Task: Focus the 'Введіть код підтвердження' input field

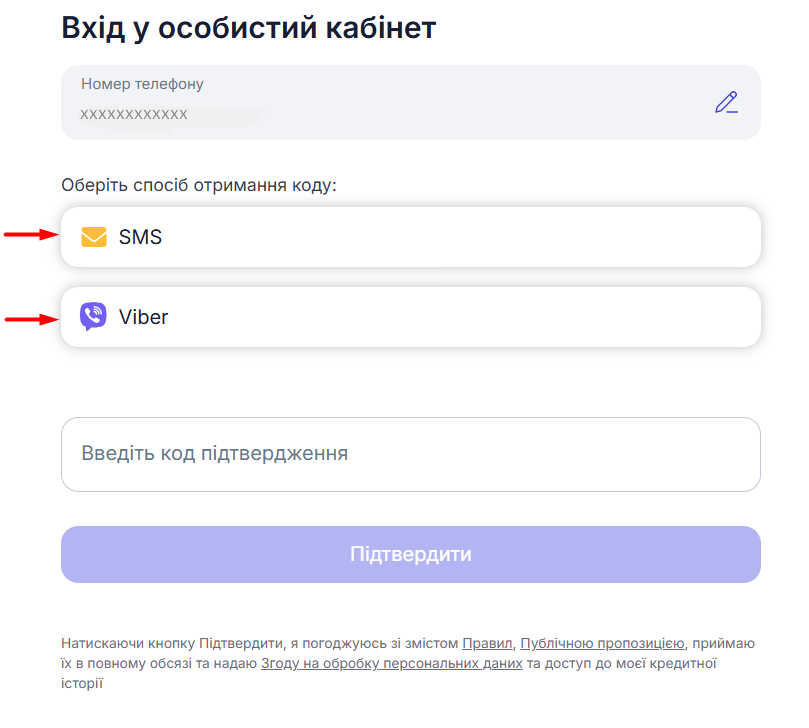Action: pyautogui.click(x=410, y=454)
